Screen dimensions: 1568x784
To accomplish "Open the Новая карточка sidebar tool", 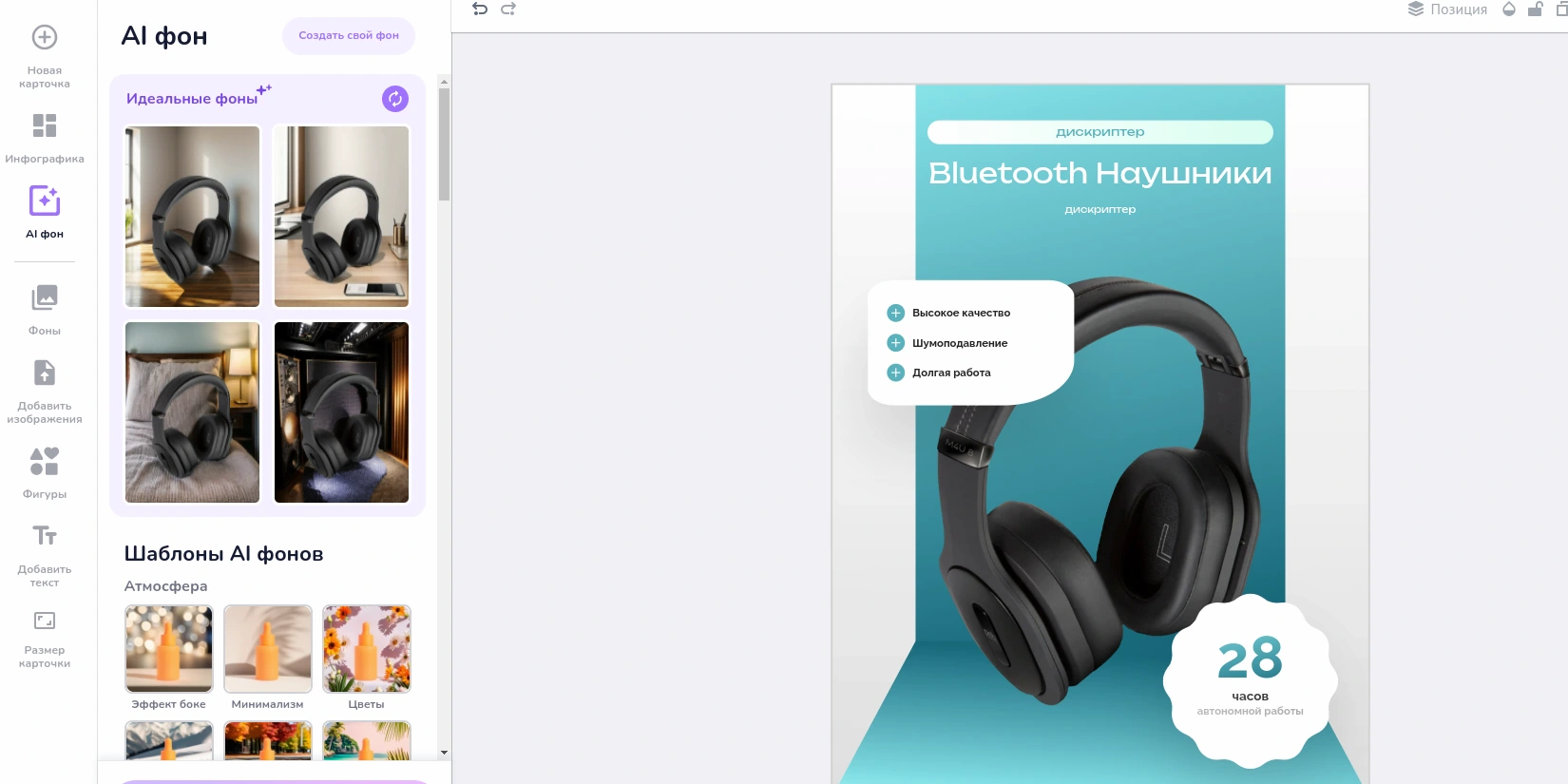I will tap(45, 56).
